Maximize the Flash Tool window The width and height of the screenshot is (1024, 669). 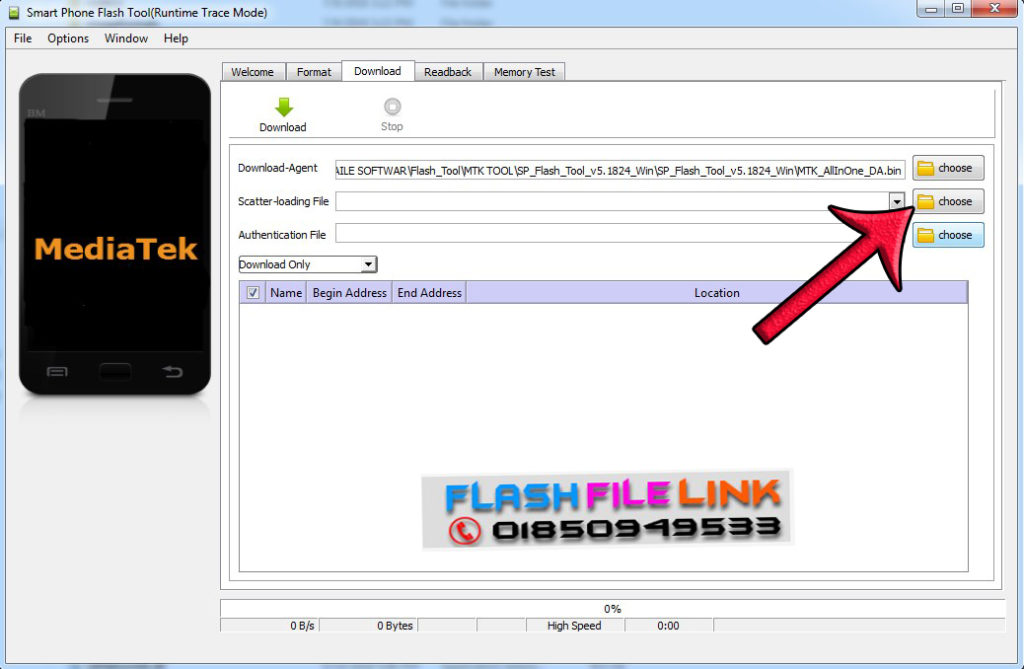[x=957, y=8]
